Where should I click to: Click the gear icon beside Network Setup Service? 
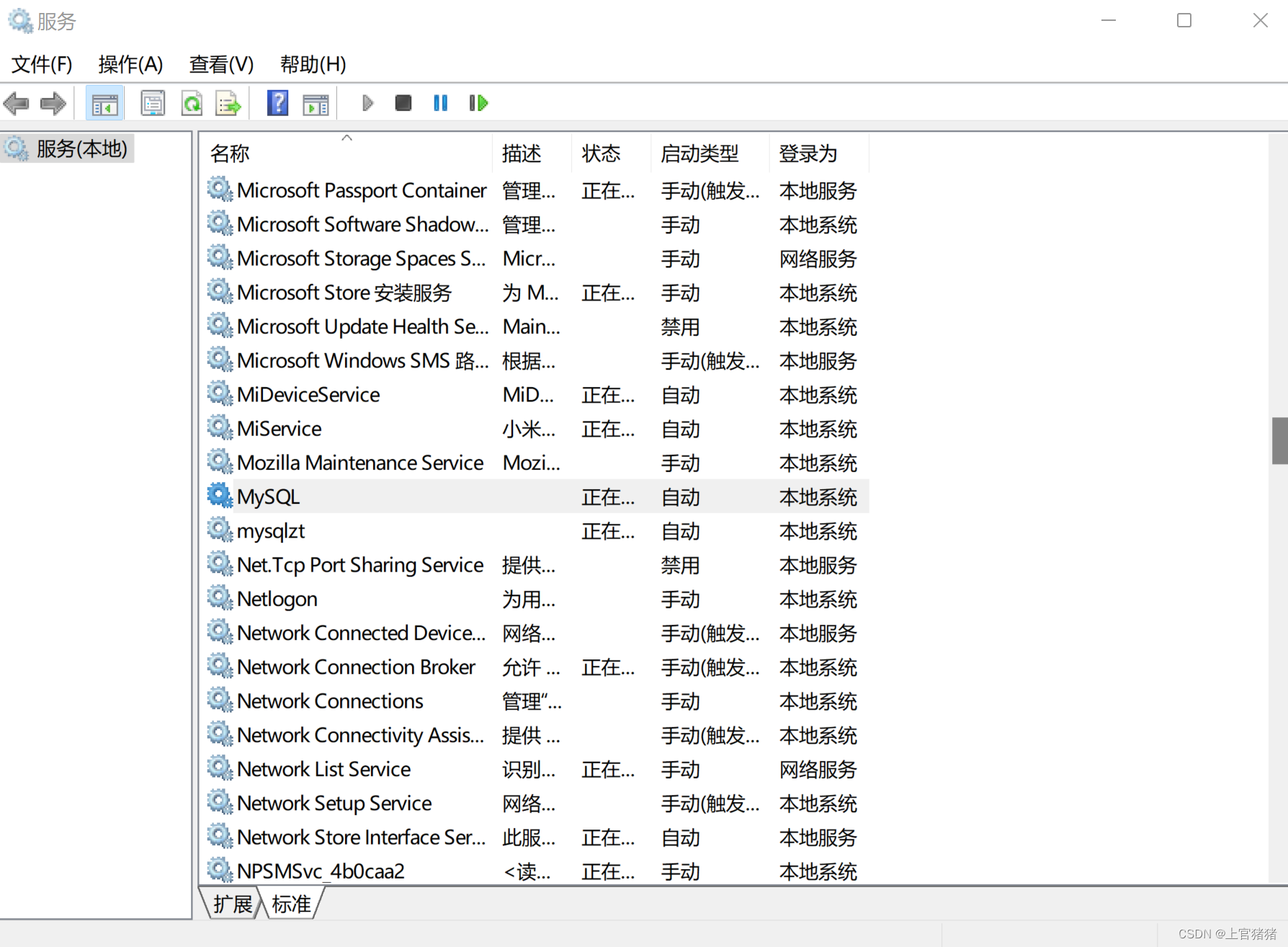pos(220,802)
